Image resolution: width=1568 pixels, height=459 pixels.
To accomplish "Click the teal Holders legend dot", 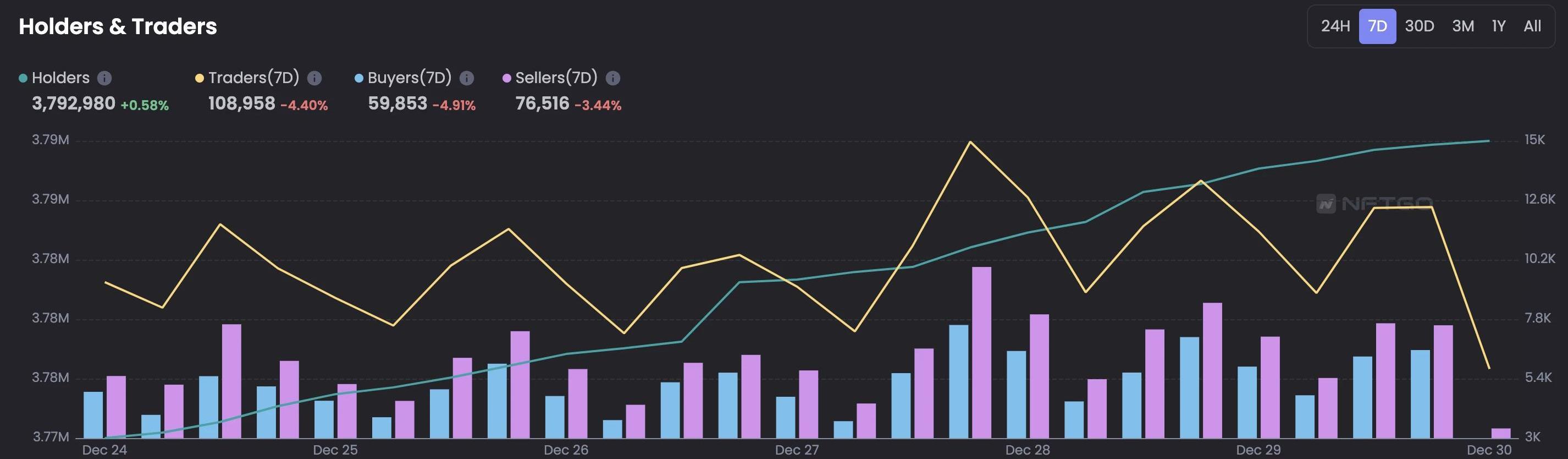I will [x=23, y=78].
